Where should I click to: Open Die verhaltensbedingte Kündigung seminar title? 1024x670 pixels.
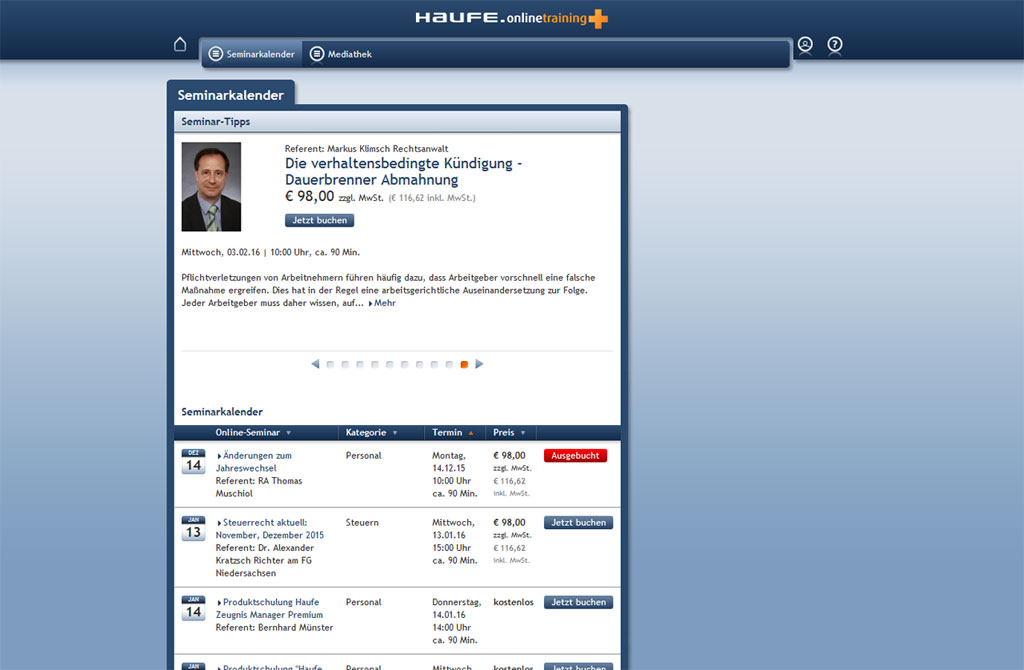403,171
